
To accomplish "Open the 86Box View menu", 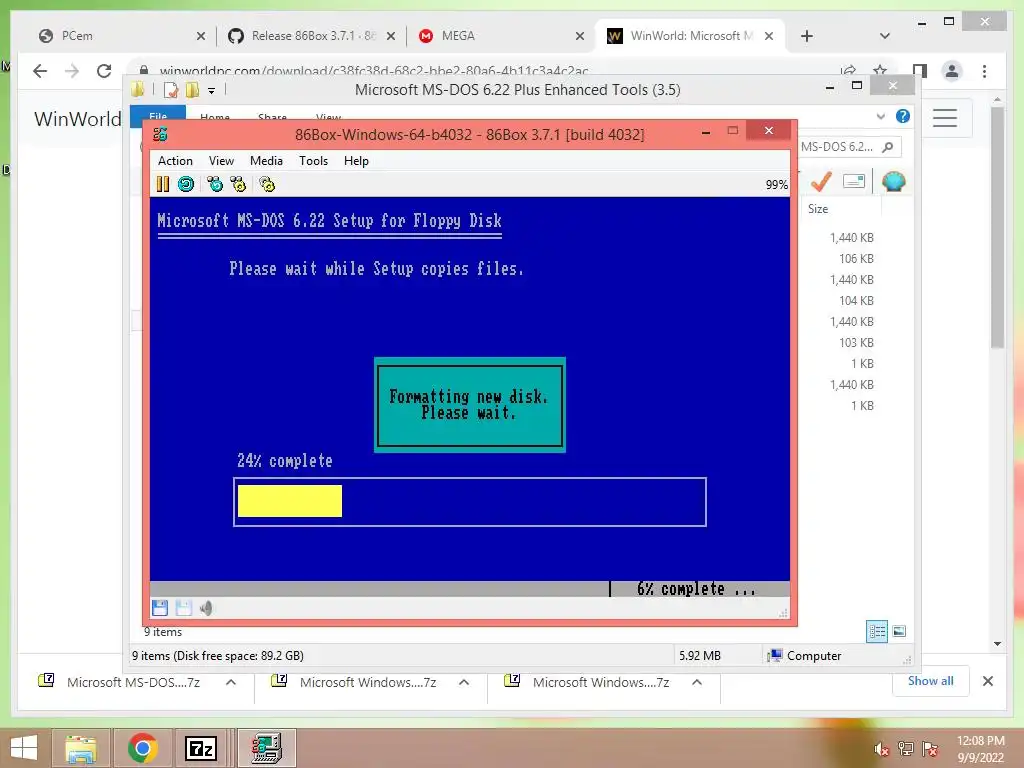I will click(221, 161).
